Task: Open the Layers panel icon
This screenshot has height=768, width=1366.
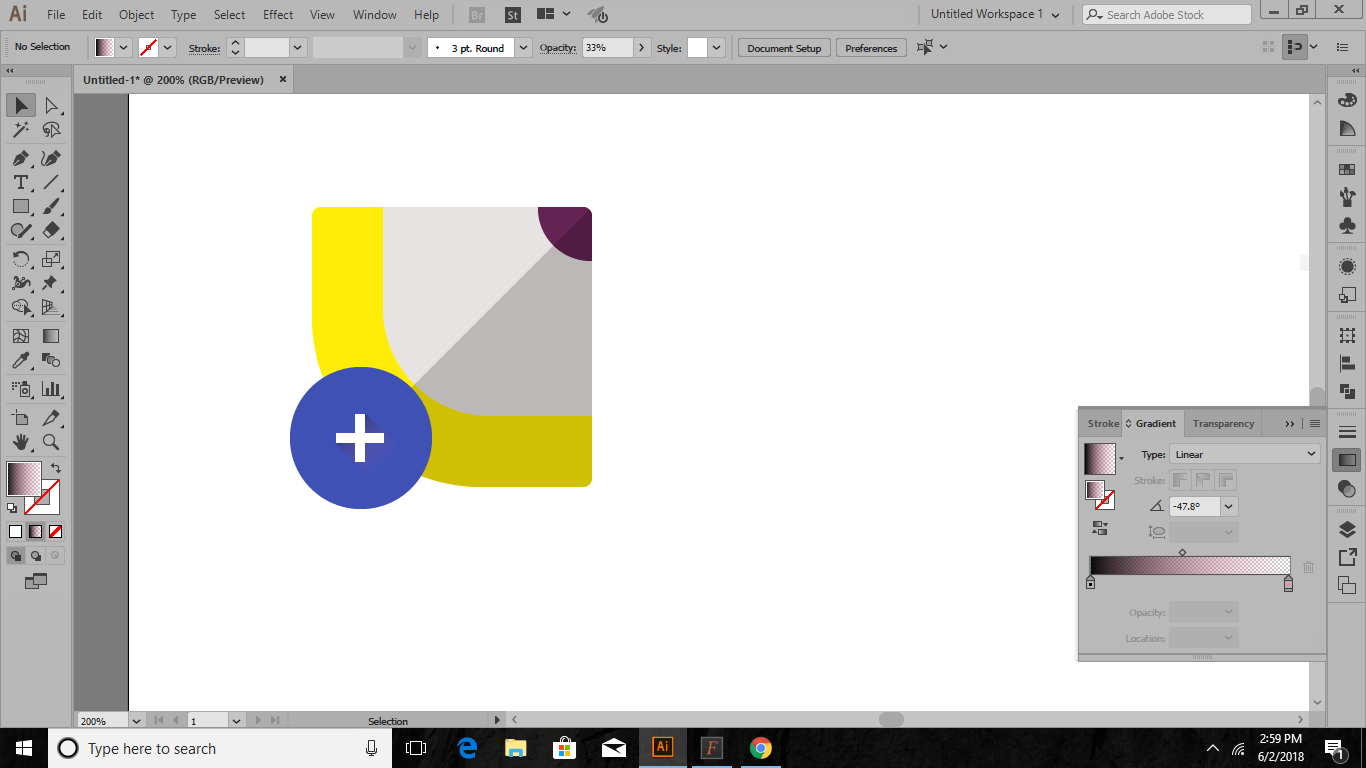Action: 1347,529
